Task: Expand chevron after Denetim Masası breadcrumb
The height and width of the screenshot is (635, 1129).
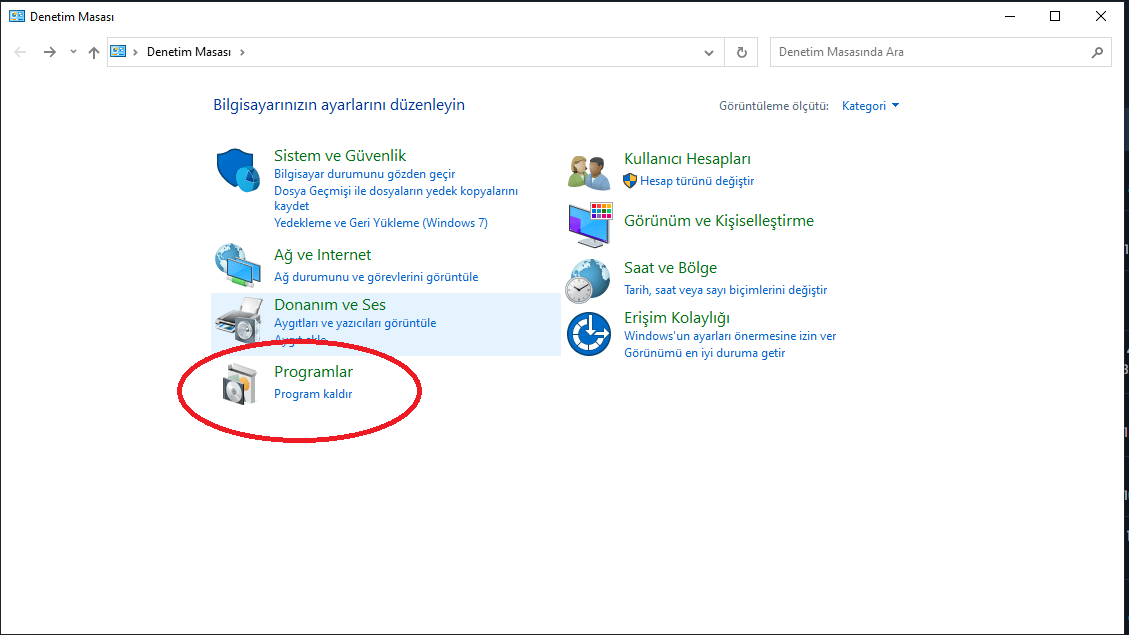Action: 242,52
